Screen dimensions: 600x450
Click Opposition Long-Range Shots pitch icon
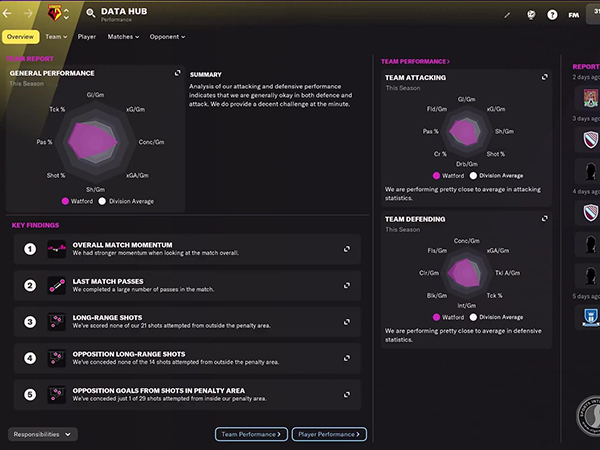coord(57,358)
